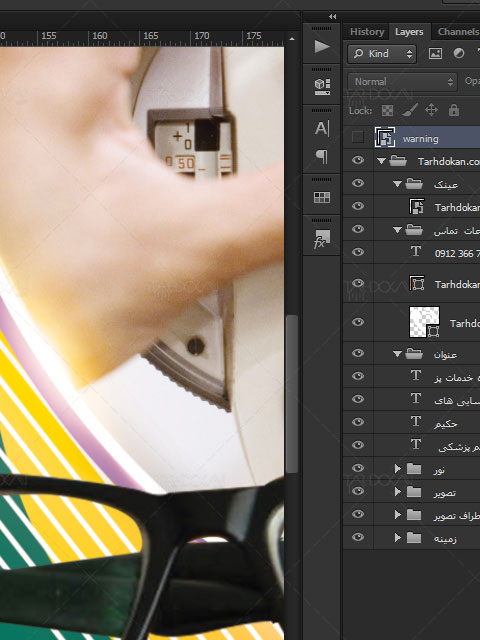Select the 0912 366 text layer name

click(457, 253)
